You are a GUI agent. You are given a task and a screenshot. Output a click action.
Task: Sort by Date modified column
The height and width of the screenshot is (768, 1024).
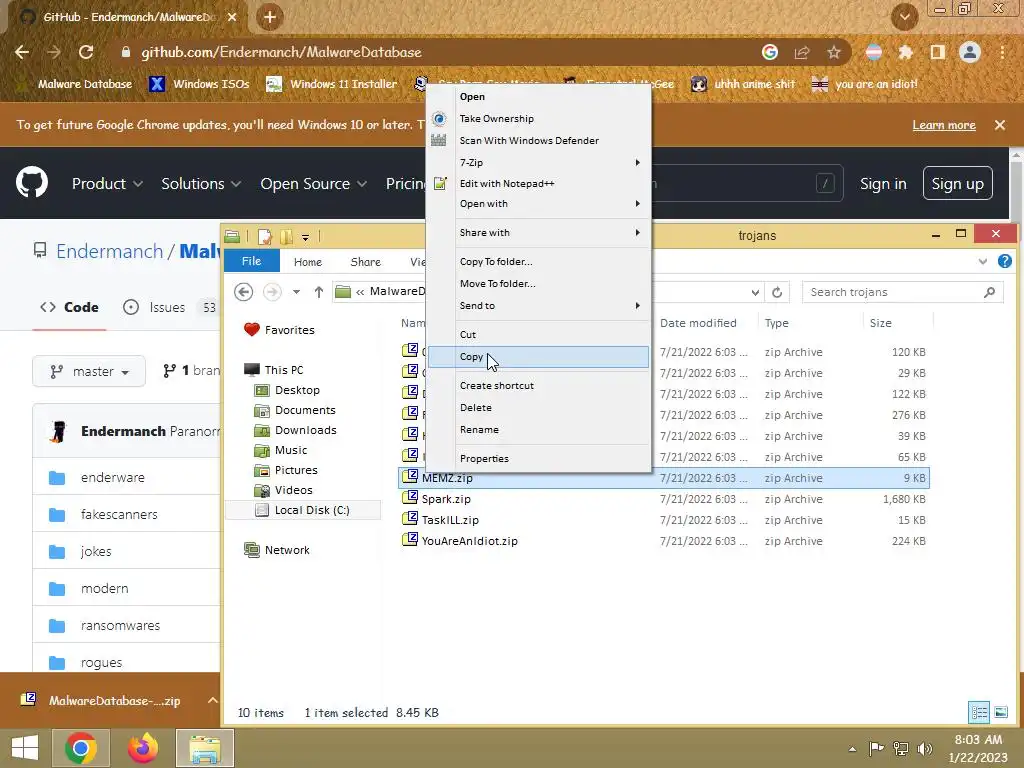[x=698, y=323]
